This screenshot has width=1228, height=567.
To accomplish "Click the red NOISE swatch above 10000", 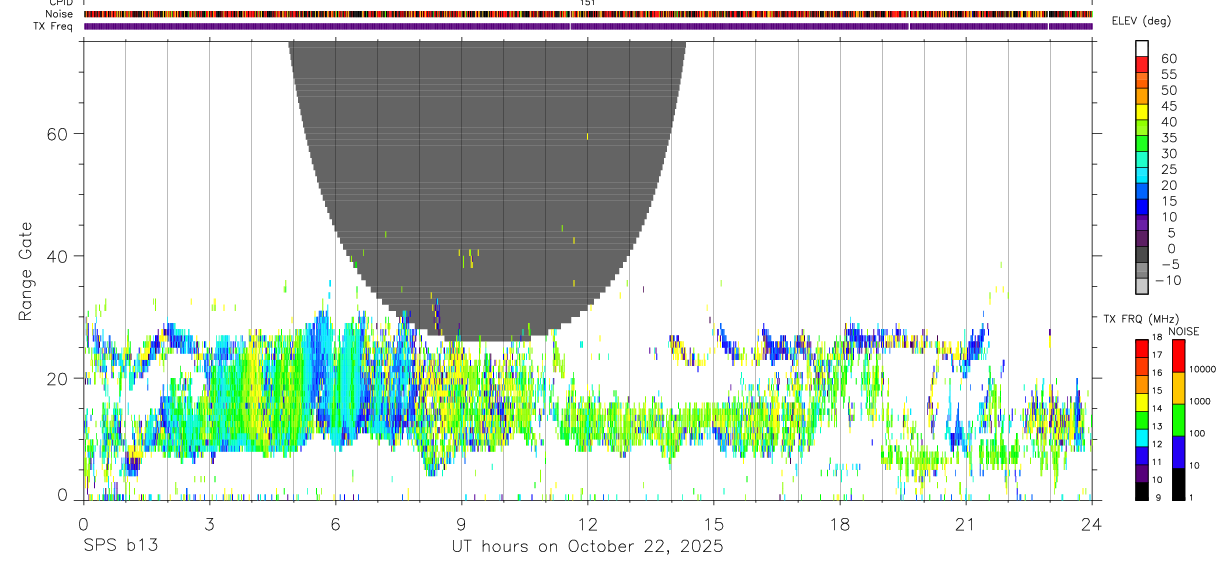I will (x=1178, y=356).
